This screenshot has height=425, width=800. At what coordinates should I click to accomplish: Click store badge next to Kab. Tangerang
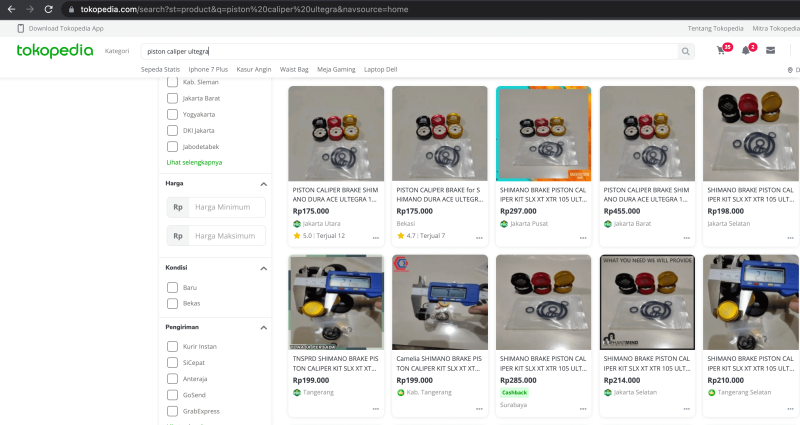point(401,392)
